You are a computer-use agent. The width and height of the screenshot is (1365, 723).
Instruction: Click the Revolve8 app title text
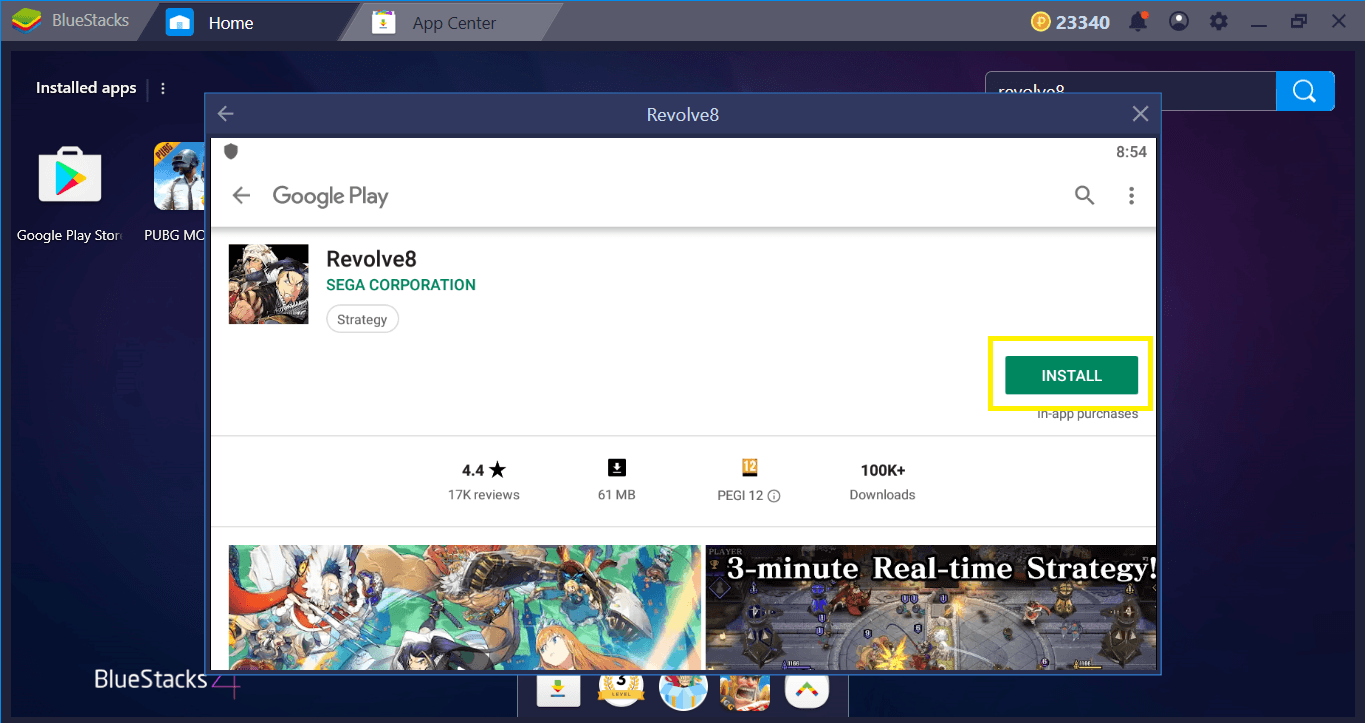pos(371,259)
